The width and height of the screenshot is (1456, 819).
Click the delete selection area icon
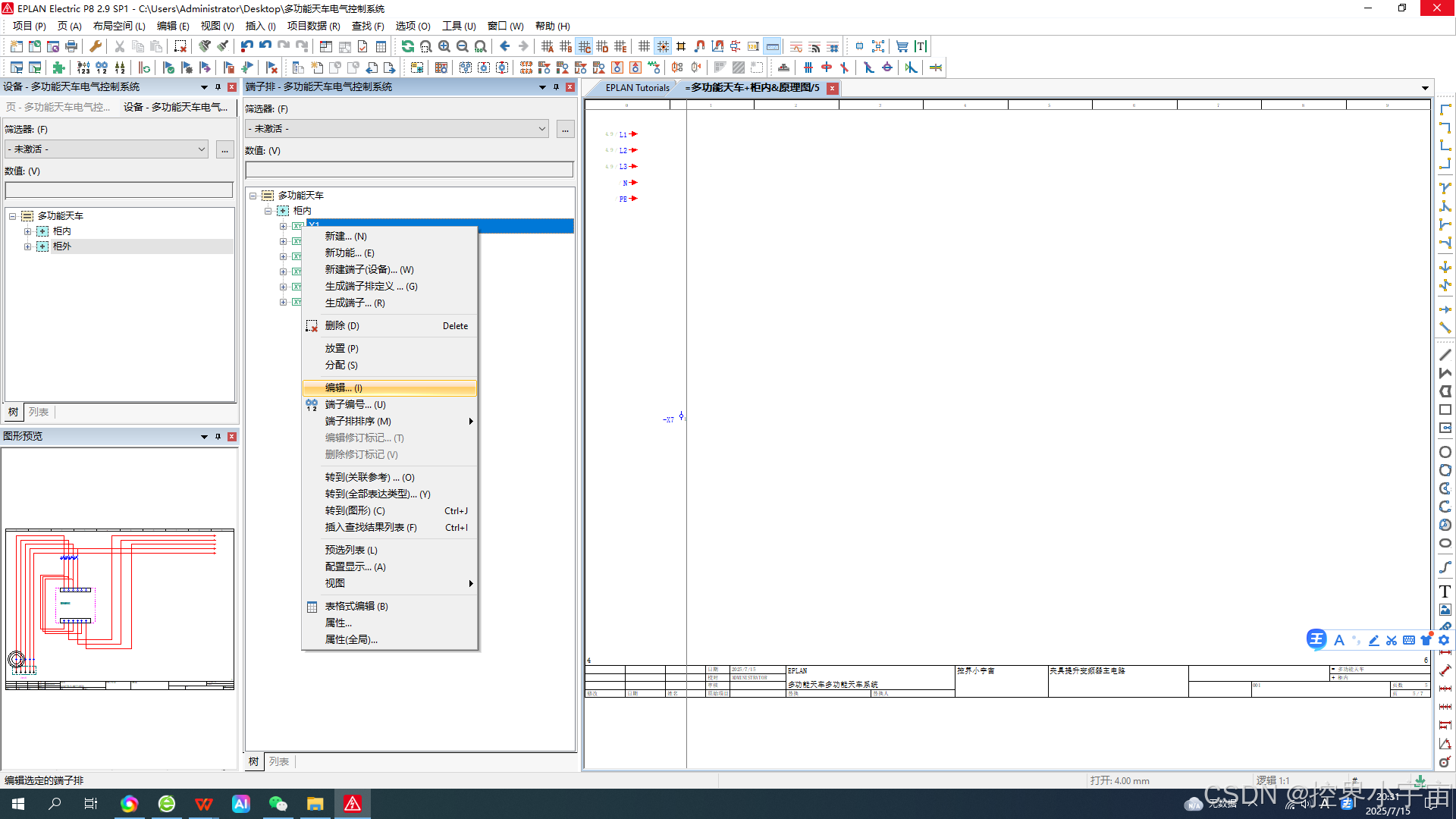pyautogui.click(x=180, y=46)
